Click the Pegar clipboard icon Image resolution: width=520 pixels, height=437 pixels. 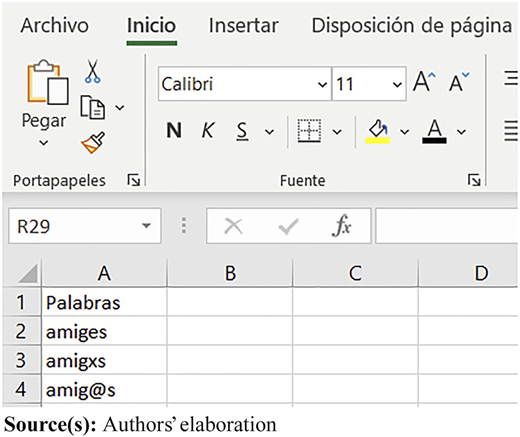pyautogui.click(x=48, y=82)
